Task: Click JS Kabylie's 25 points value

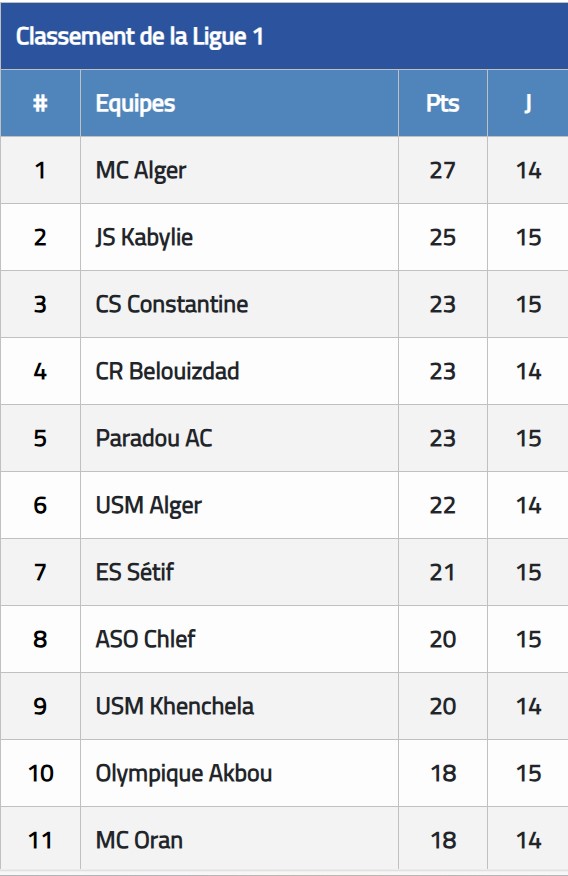Action: click(x=443, y=237)
